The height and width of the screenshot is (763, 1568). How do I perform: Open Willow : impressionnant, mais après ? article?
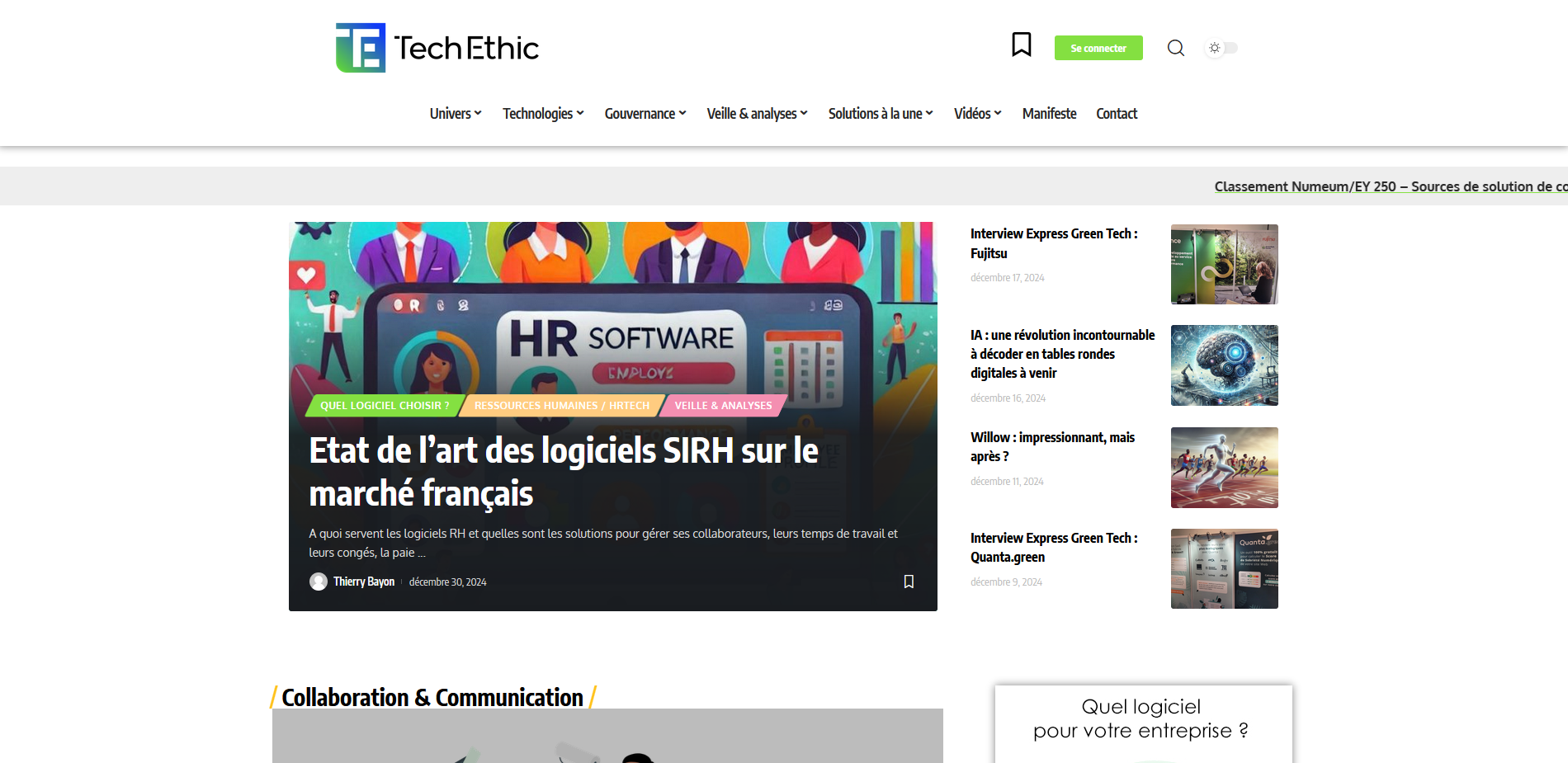click(1052, 446)
